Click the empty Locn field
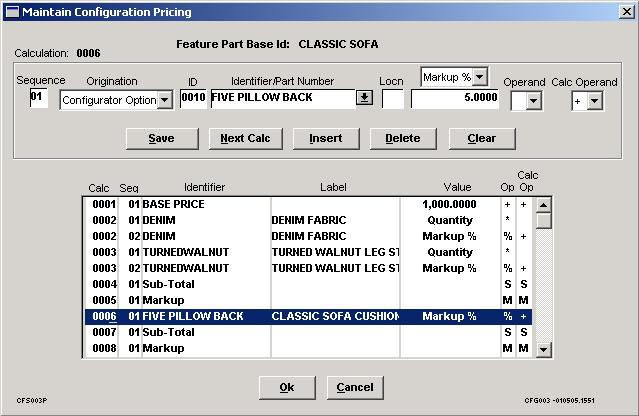Viewport: 639px width, 416px height. click(x=392, y=99)
